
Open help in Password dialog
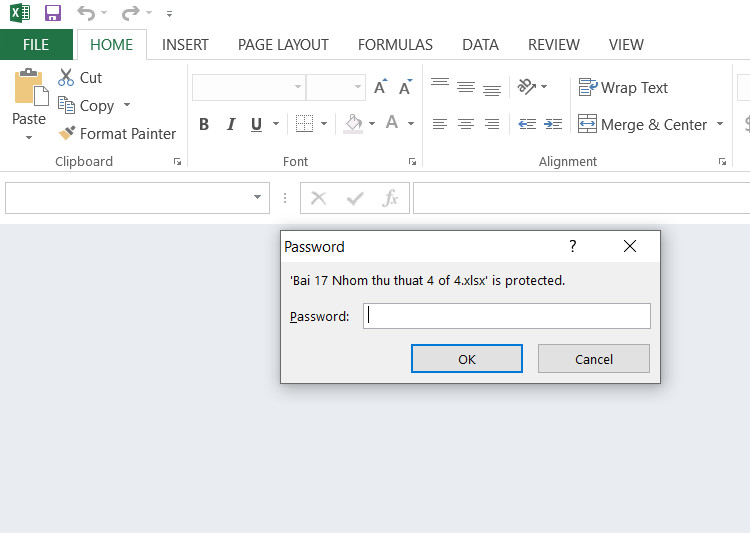572,246
